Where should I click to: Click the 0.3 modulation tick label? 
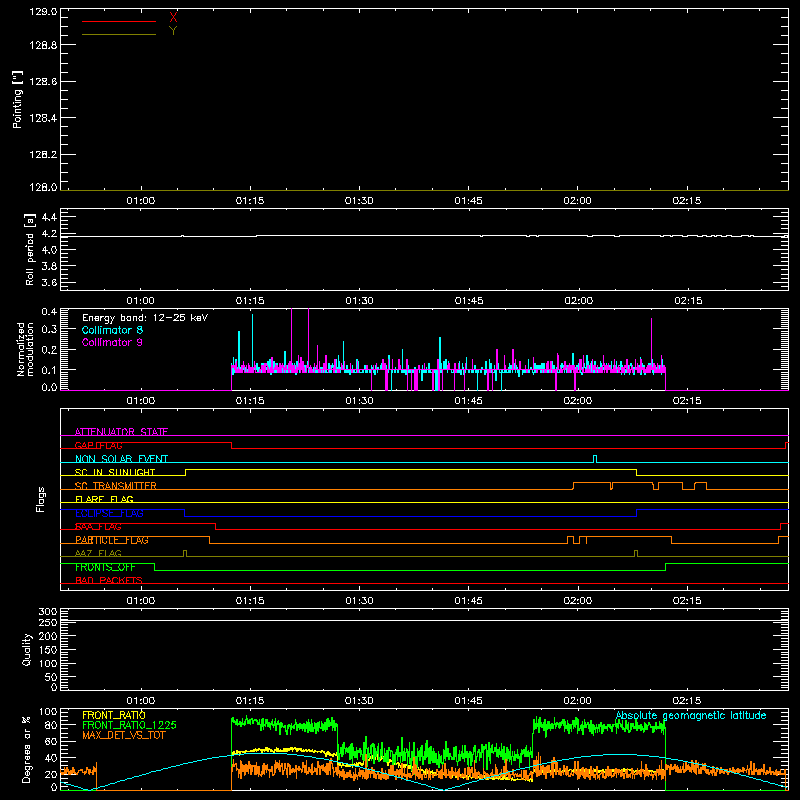(49, 330)
